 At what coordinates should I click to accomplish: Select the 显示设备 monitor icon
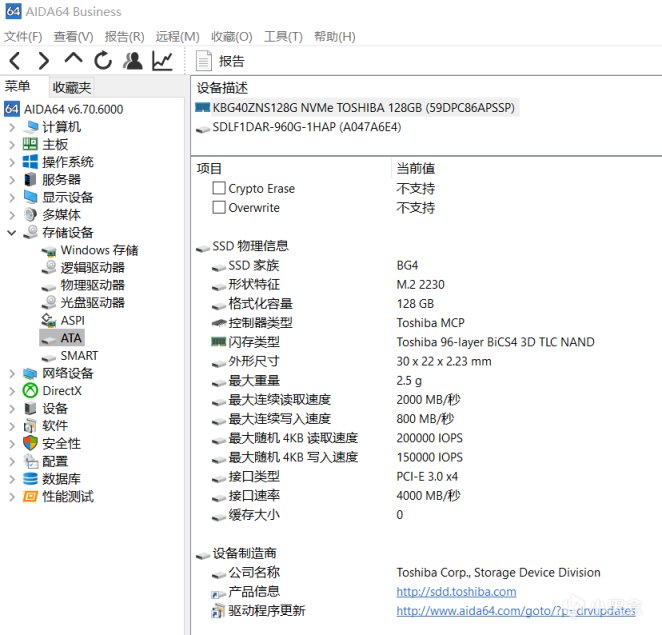[30, 197]
